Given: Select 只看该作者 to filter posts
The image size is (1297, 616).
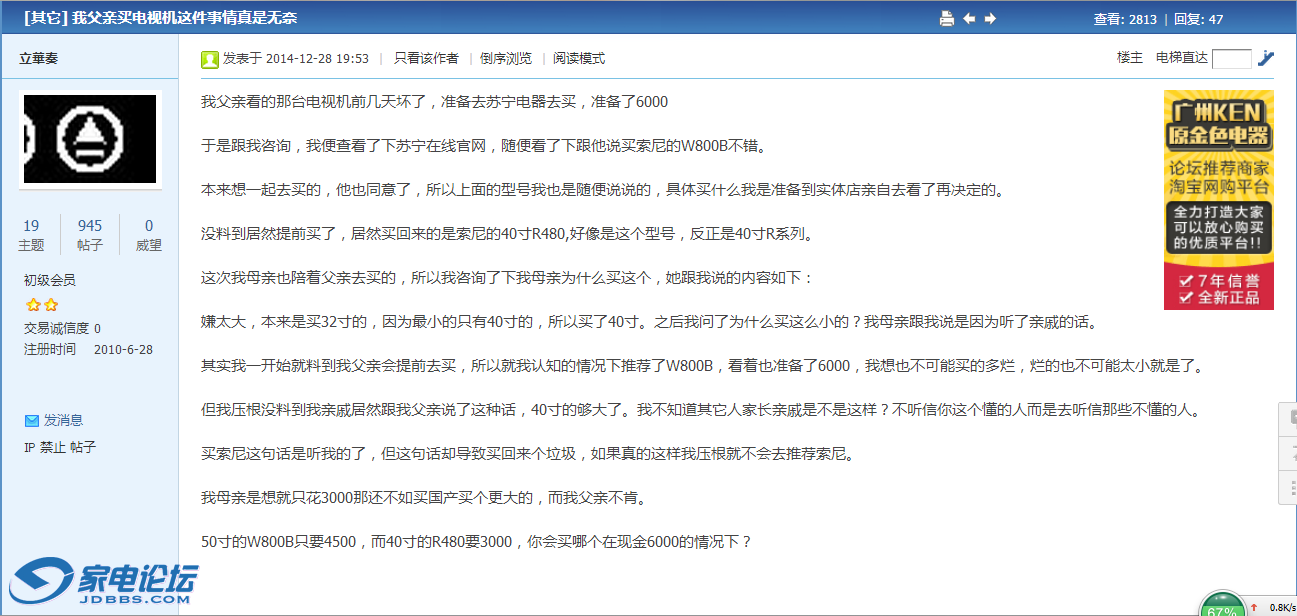Looking at the screenshot, I should [426, 59].
